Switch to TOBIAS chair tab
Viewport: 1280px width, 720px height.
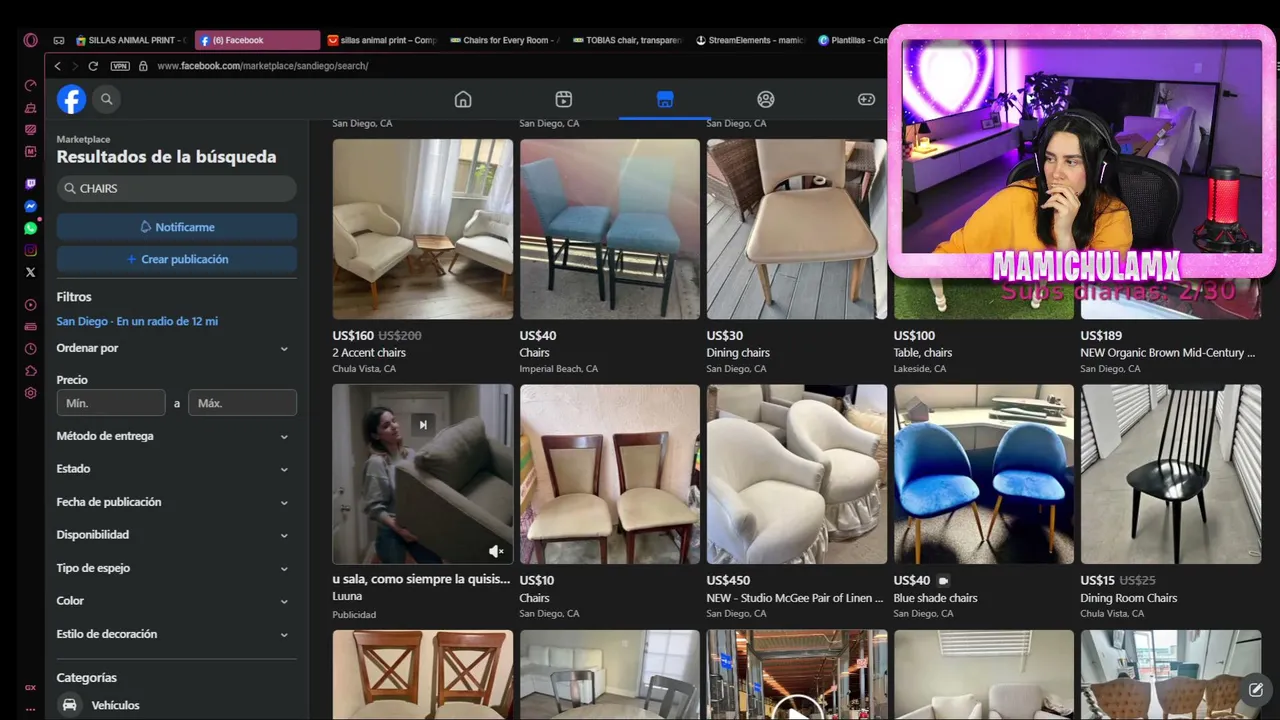[x=628, y=40]
